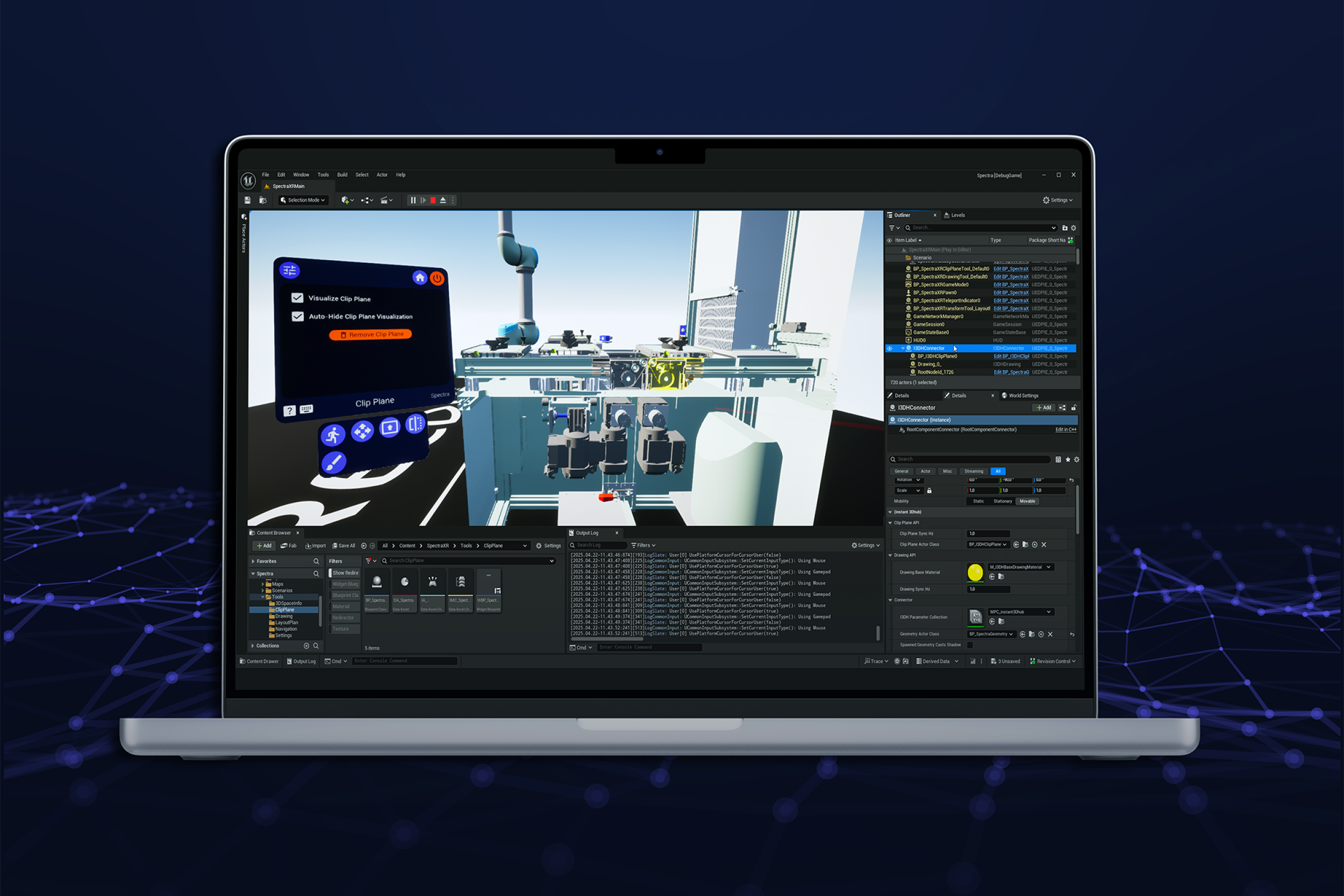Click the Eject from player icon

443,200
